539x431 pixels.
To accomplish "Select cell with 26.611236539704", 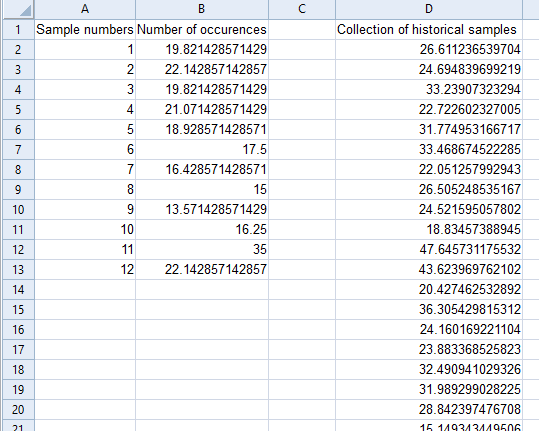I will tap(429, 49).
